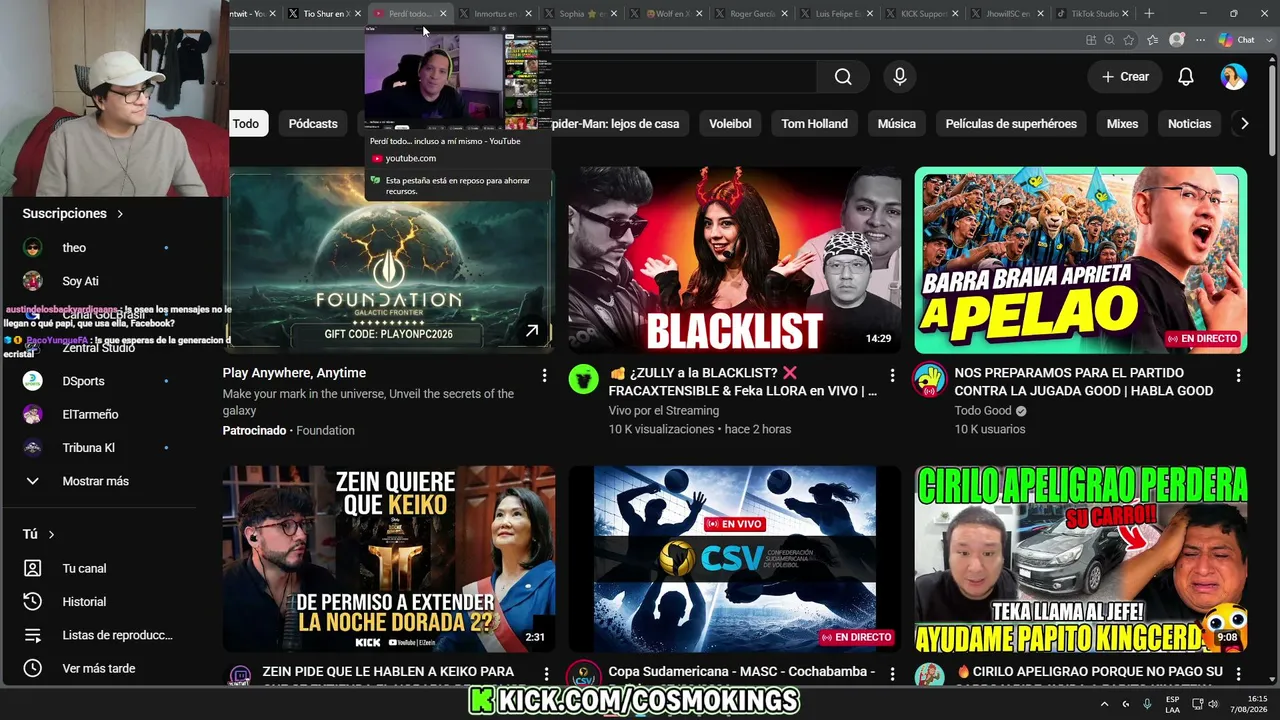This screenshot has width=1280, height=720.
Task: Bookmark this page with the star icon
Action: pos(1129,40)
